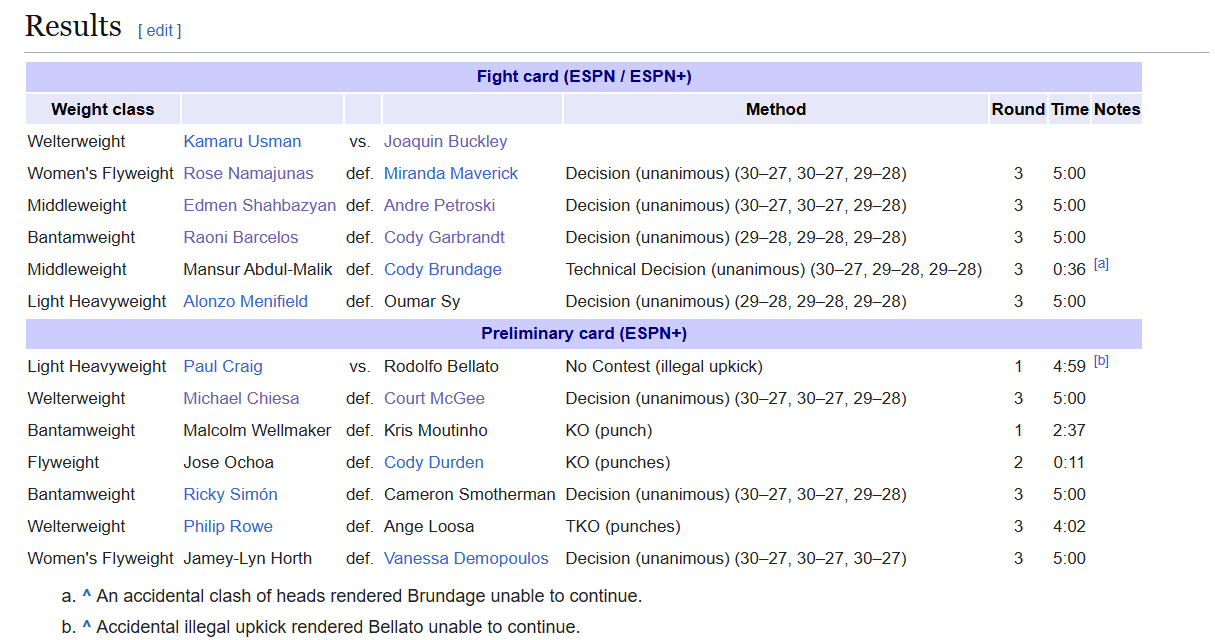This screenshot has height=640, width=1215.
Task: Open the Edmen Shahbazyan link
Action: [x=260, y=205]
